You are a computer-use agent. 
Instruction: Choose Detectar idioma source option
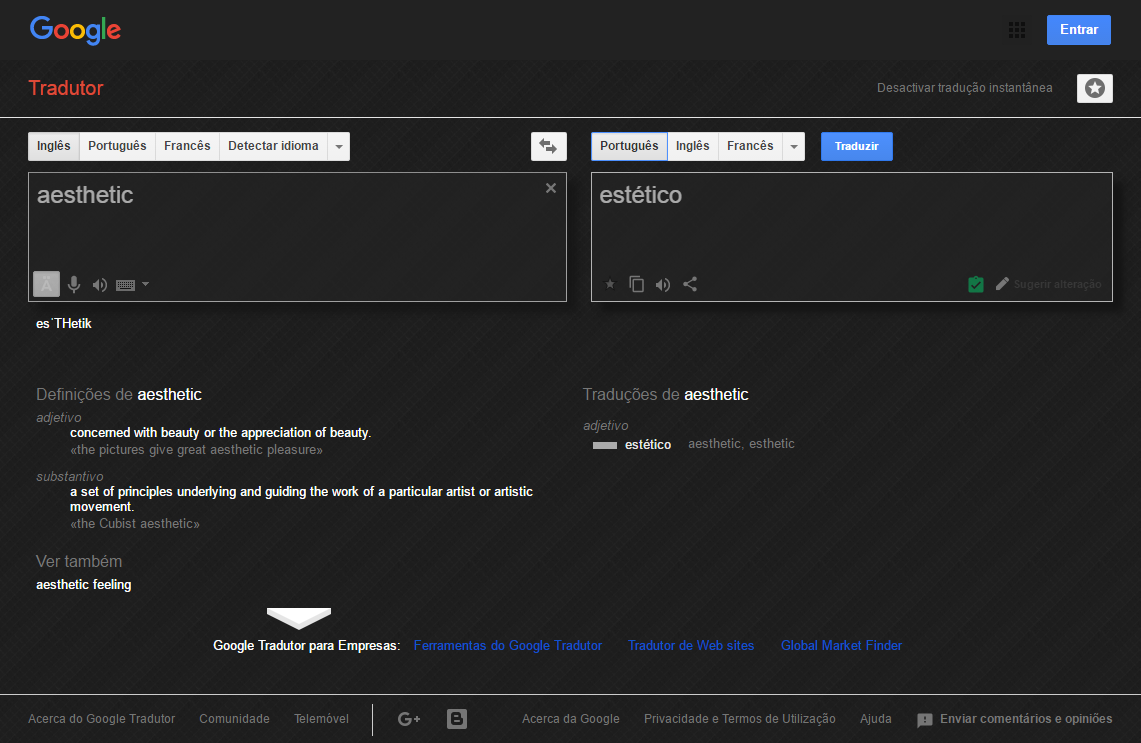tap(273, 146)
